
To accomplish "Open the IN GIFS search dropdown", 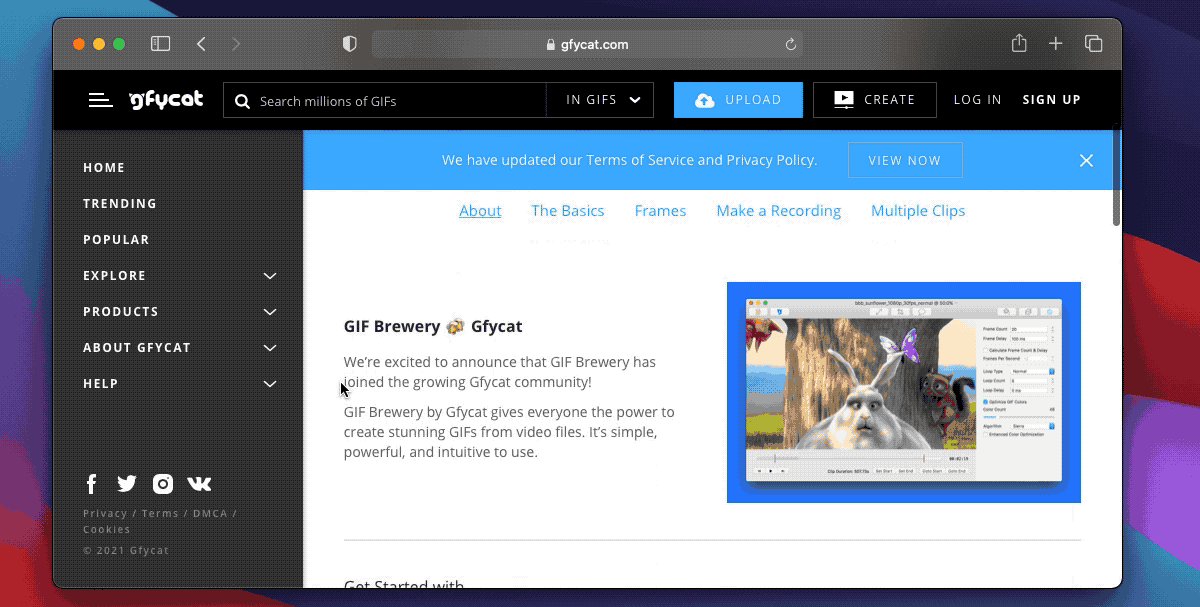I will point(603,100).
